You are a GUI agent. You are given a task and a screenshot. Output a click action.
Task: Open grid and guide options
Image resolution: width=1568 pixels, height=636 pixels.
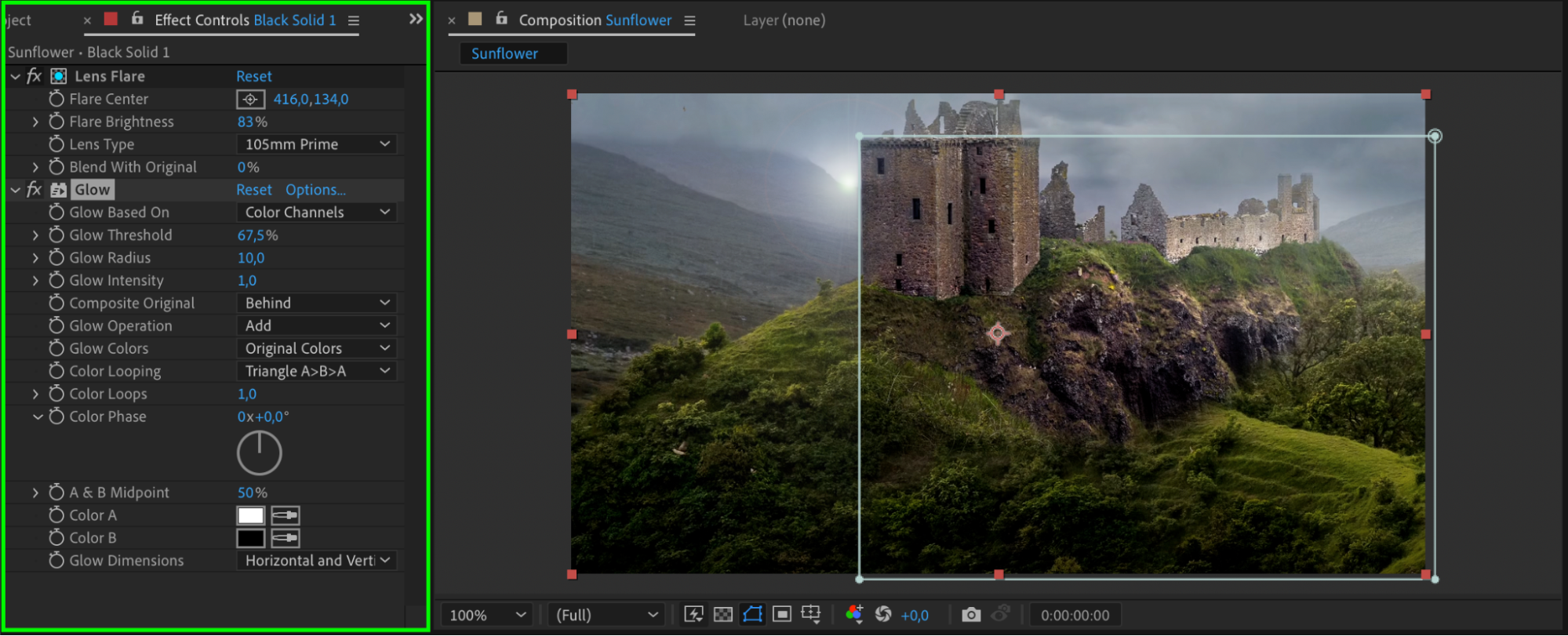811,615
